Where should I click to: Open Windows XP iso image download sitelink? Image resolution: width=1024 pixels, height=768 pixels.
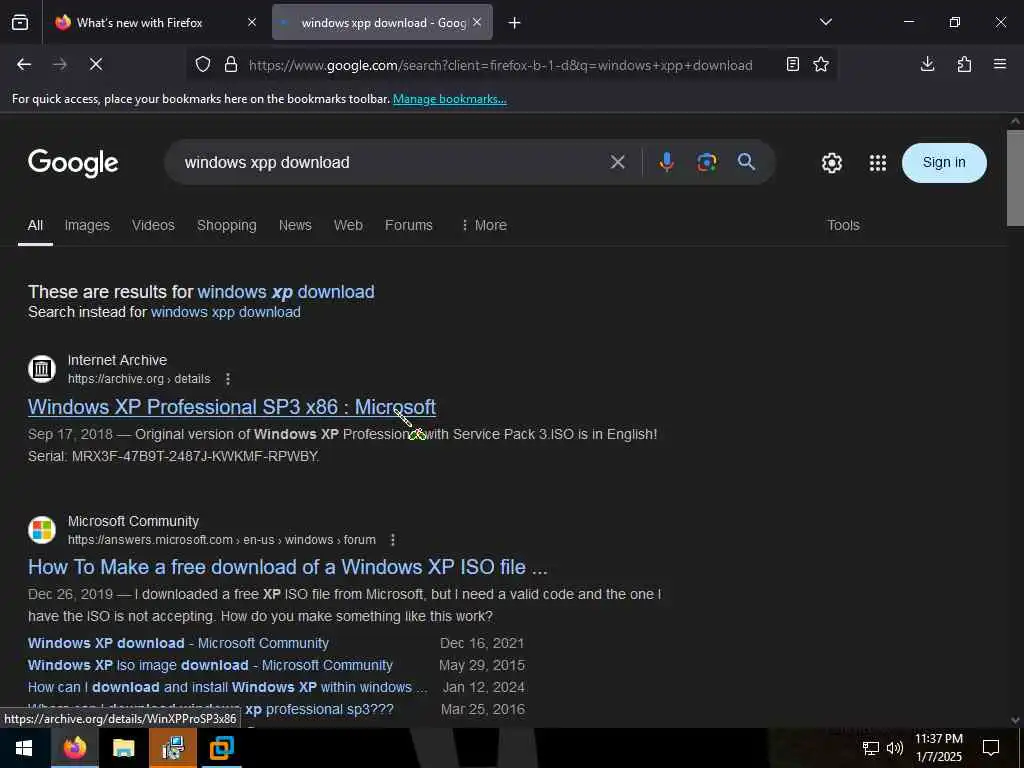click(x=210, y=665)
